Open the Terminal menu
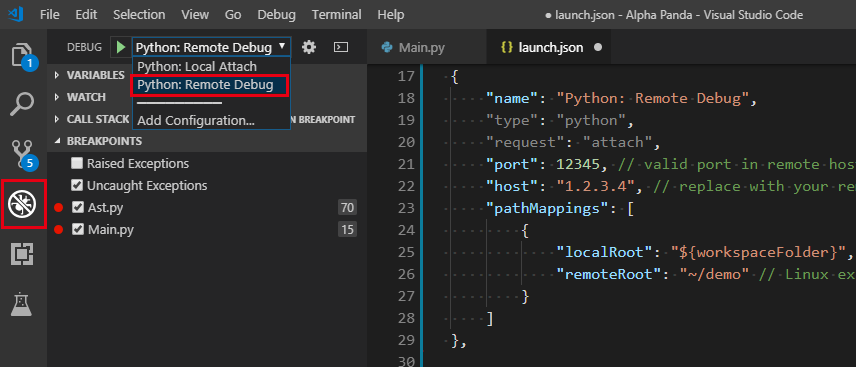This screenshot has height=367, width=856. (x=336, y=15)
